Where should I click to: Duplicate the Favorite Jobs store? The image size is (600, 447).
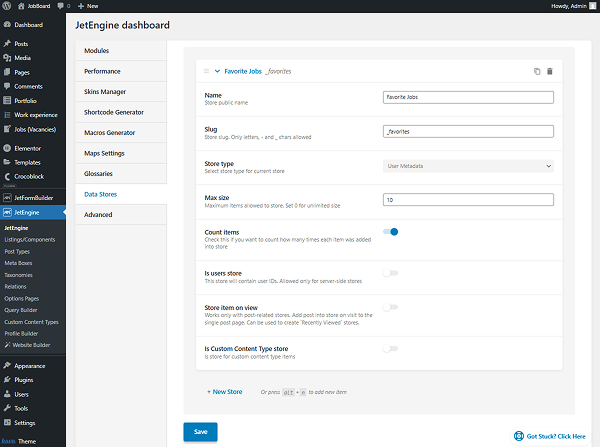(537, 71)
